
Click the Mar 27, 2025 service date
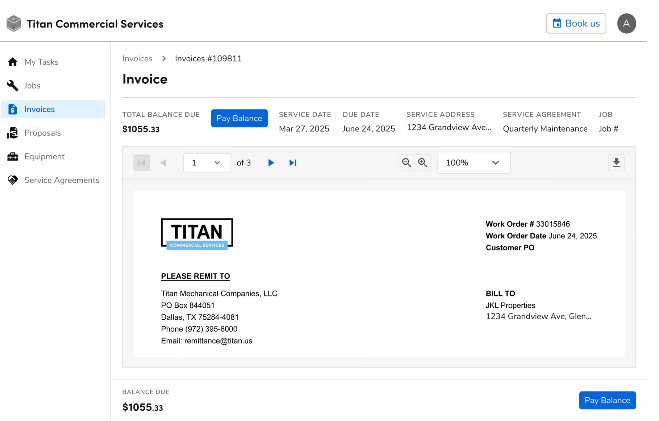coord(304,129)
